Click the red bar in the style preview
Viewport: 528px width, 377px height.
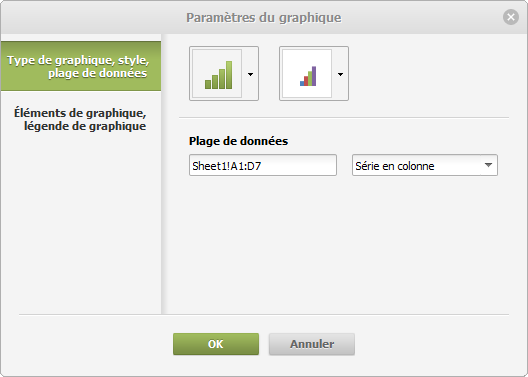[306, 81]
